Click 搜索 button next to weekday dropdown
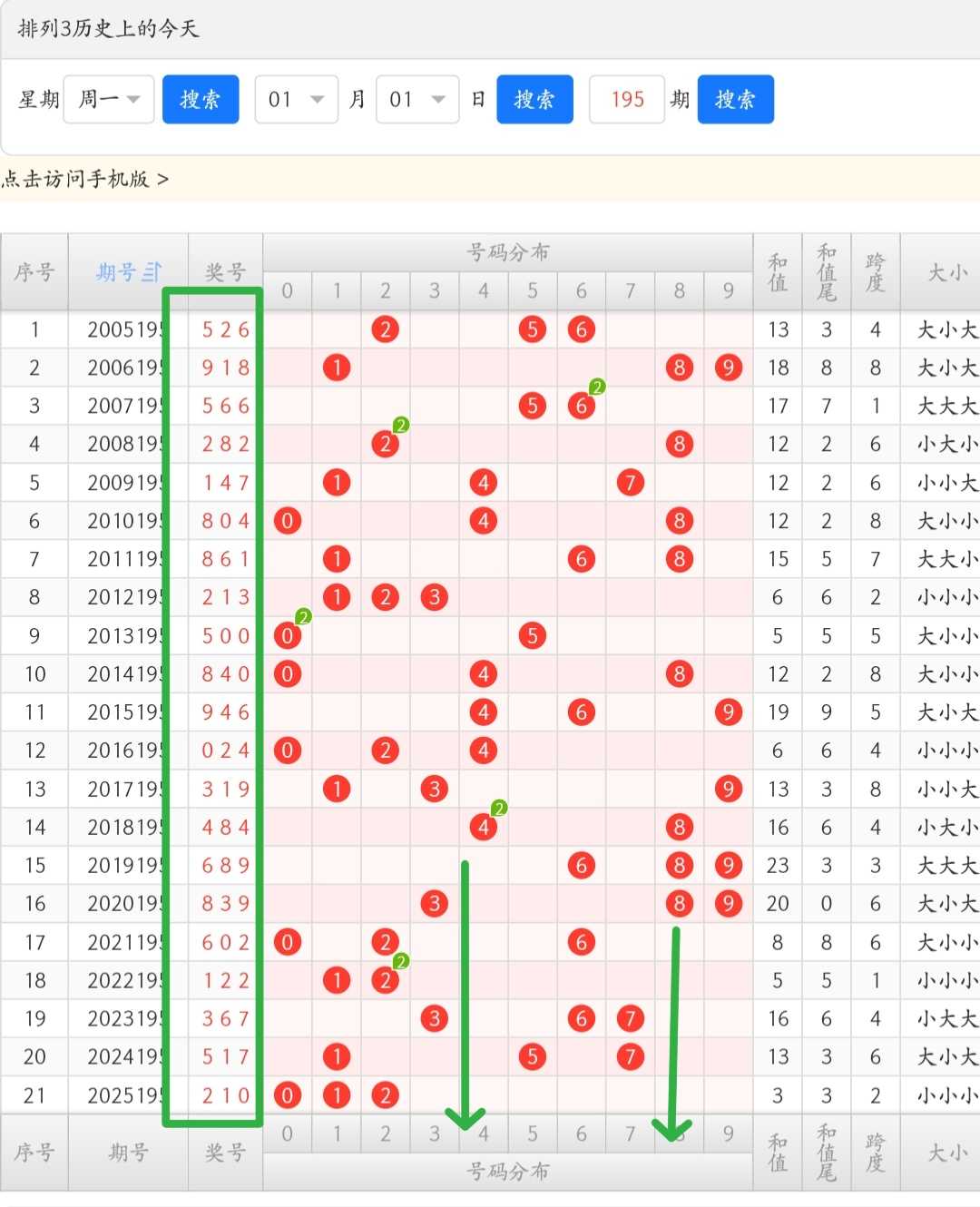The width and height of the screenshot is (980, 1207). click(201, 99)
